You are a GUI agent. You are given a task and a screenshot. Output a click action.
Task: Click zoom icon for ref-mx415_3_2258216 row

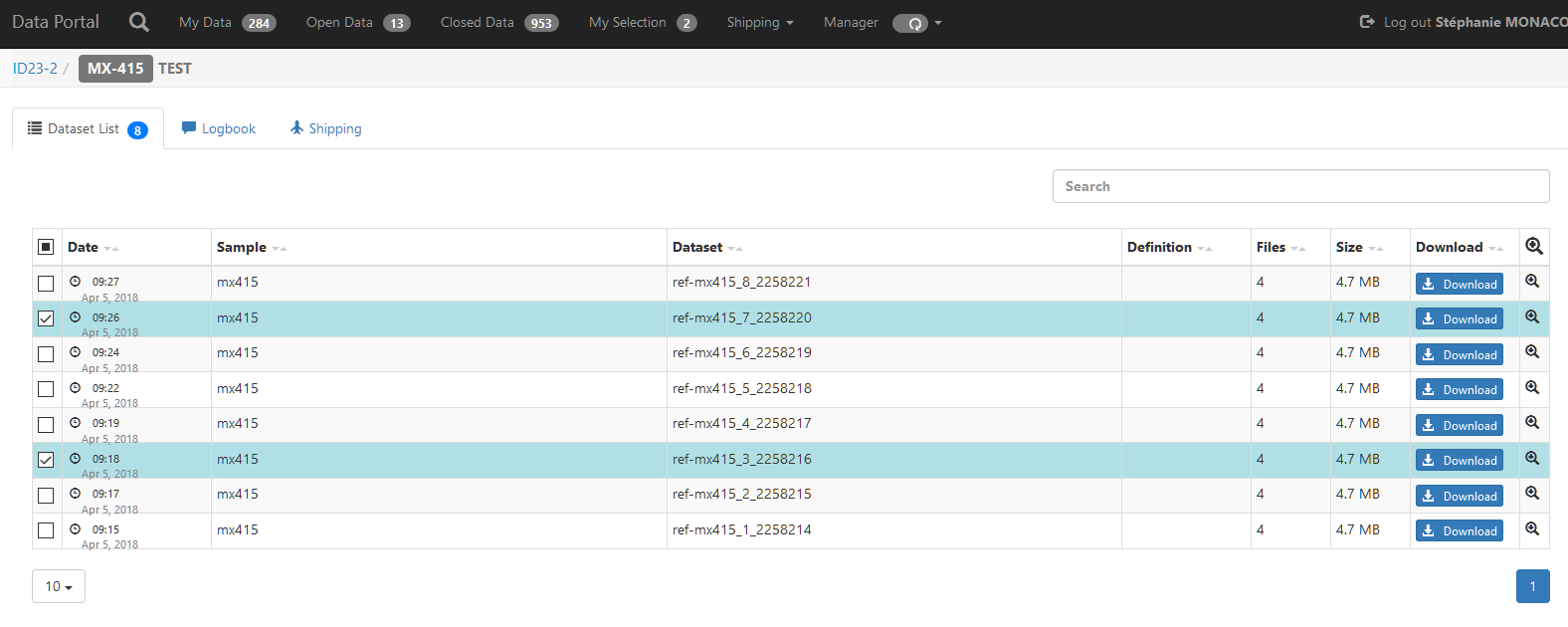pos(1533,459)
